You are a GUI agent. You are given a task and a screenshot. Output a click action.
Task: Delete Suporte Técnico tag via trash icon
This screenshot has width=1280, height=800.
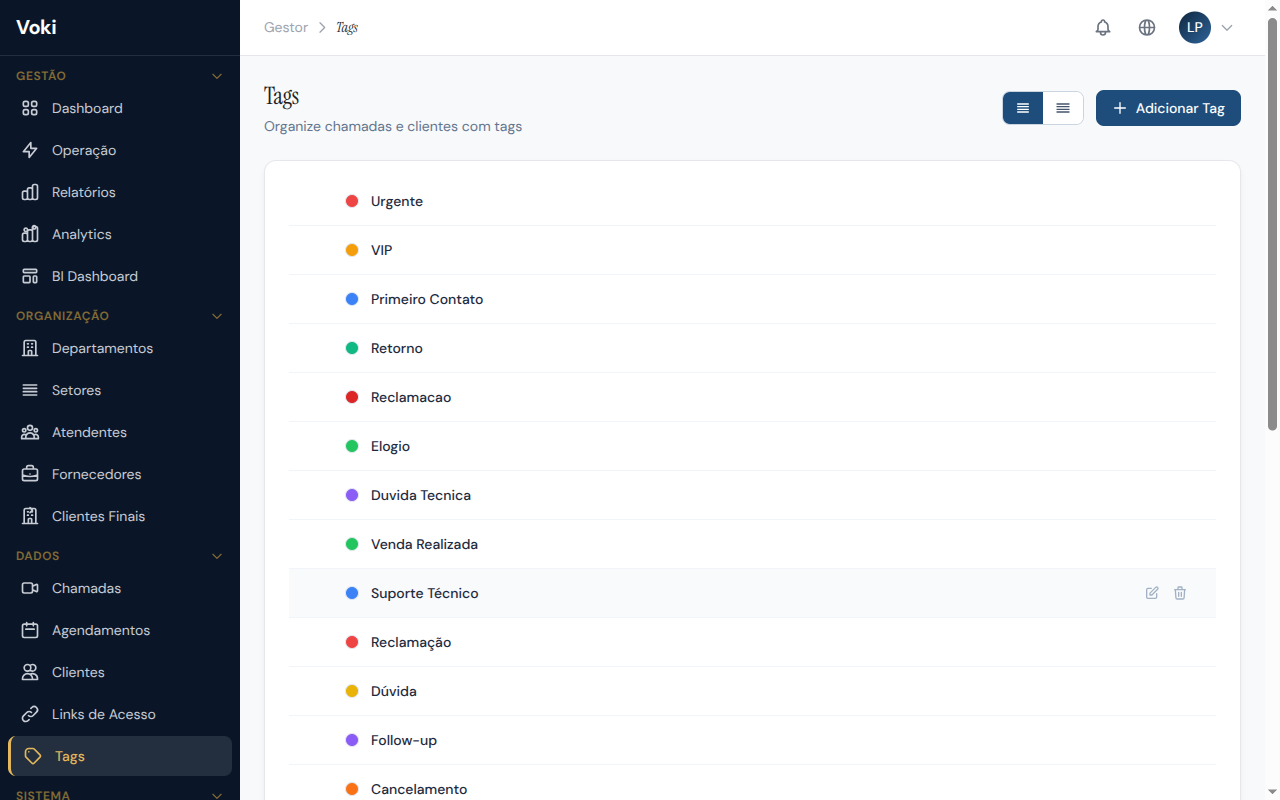pos(1180,593)
